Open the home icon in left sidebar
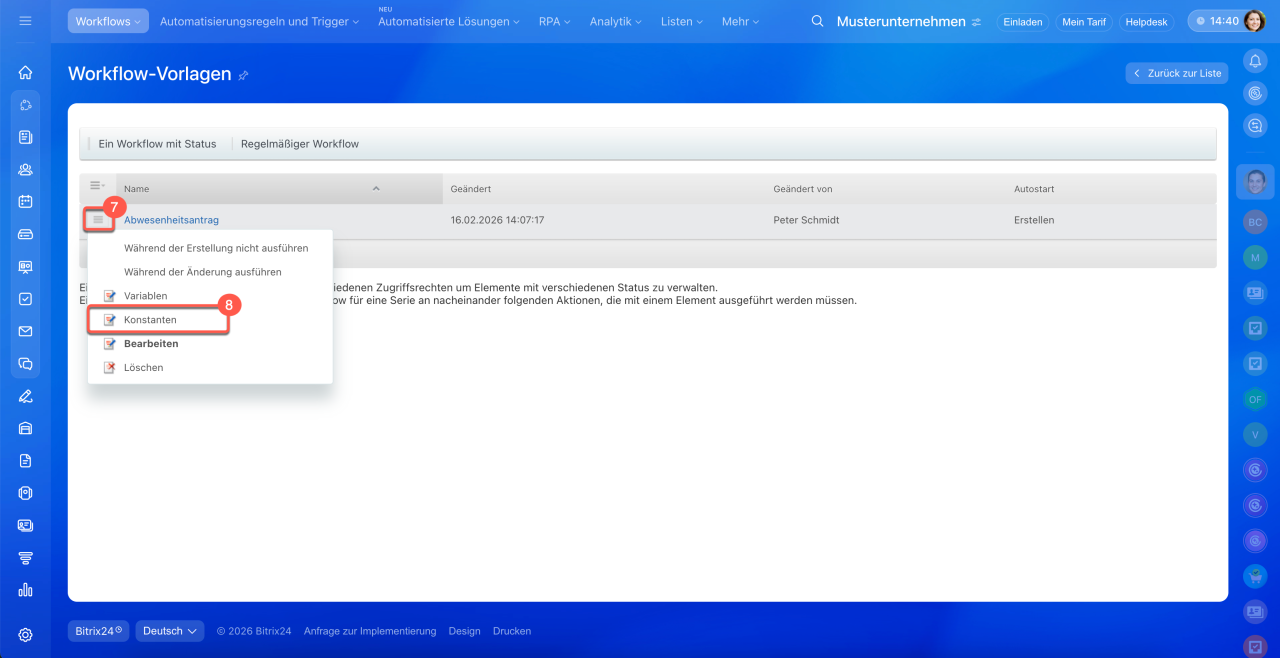 pyautogui.click(x=25, y=72)
